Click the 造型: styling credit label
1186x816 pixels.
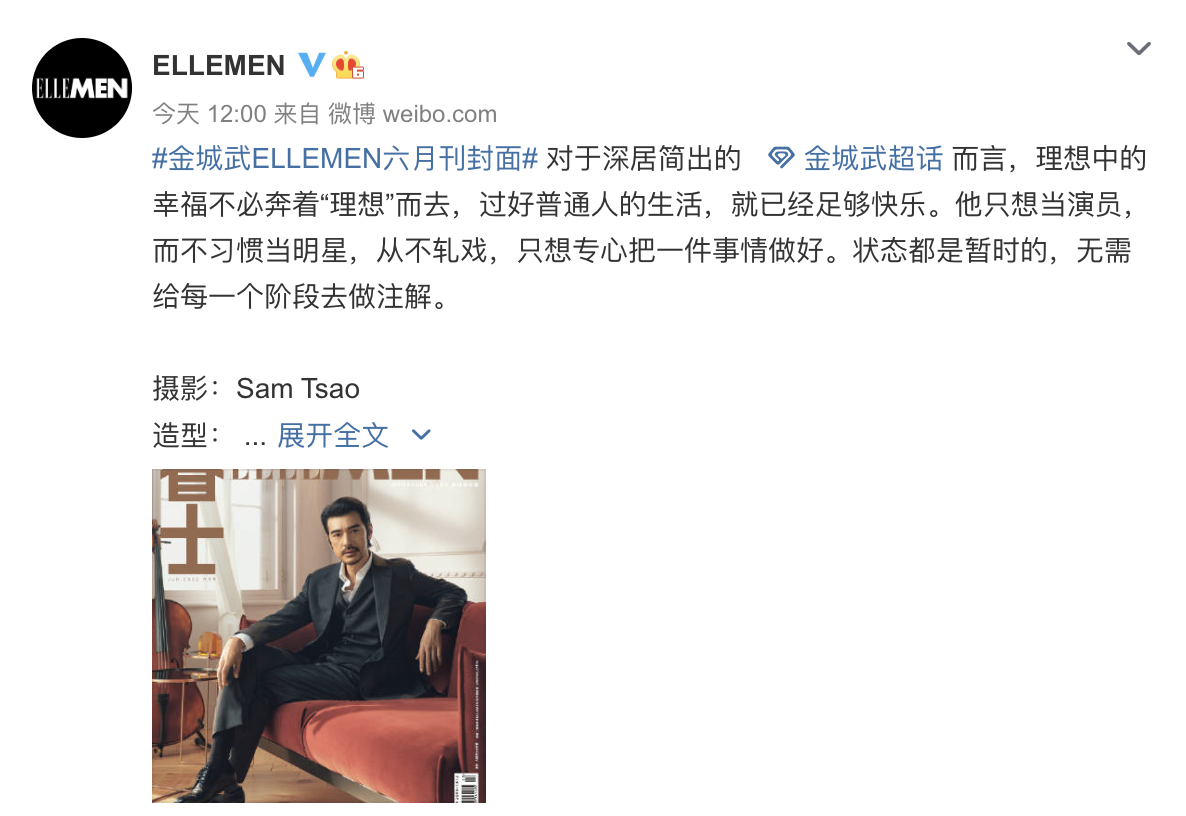pos(187,435)
